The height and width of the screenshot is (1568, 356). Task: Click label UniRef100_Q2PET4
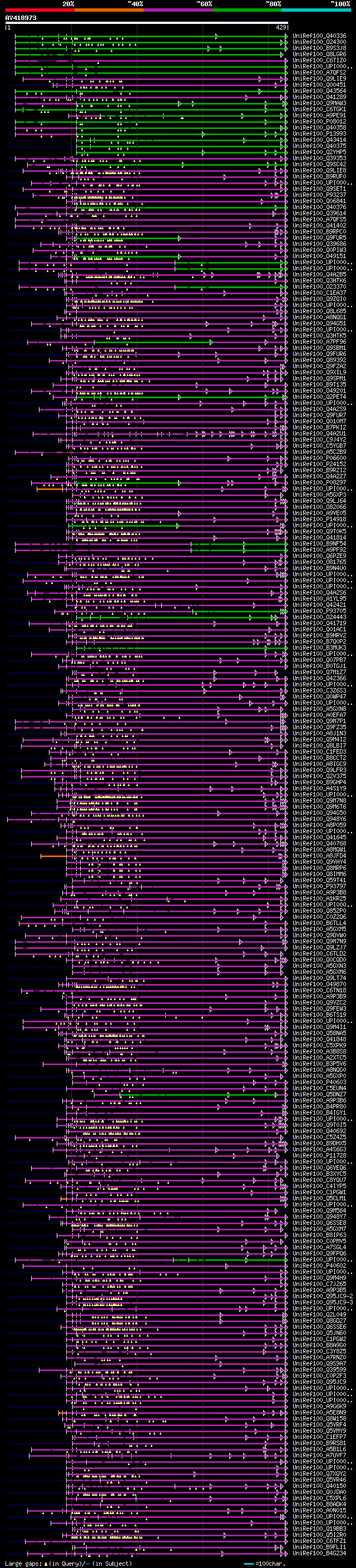(x=319, y=397)
